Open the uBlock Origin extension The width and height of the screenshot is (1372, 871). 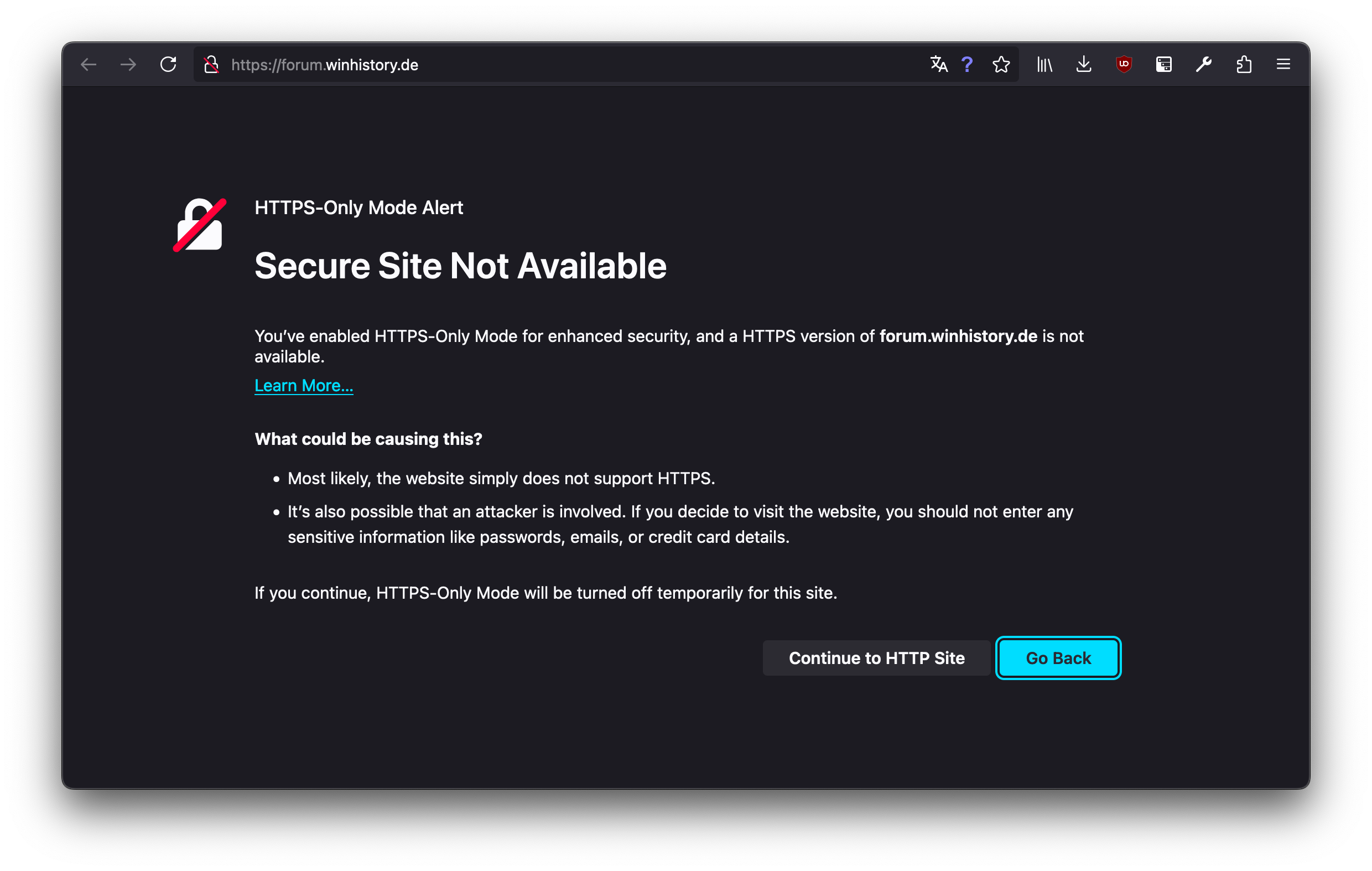(1124, 64)
